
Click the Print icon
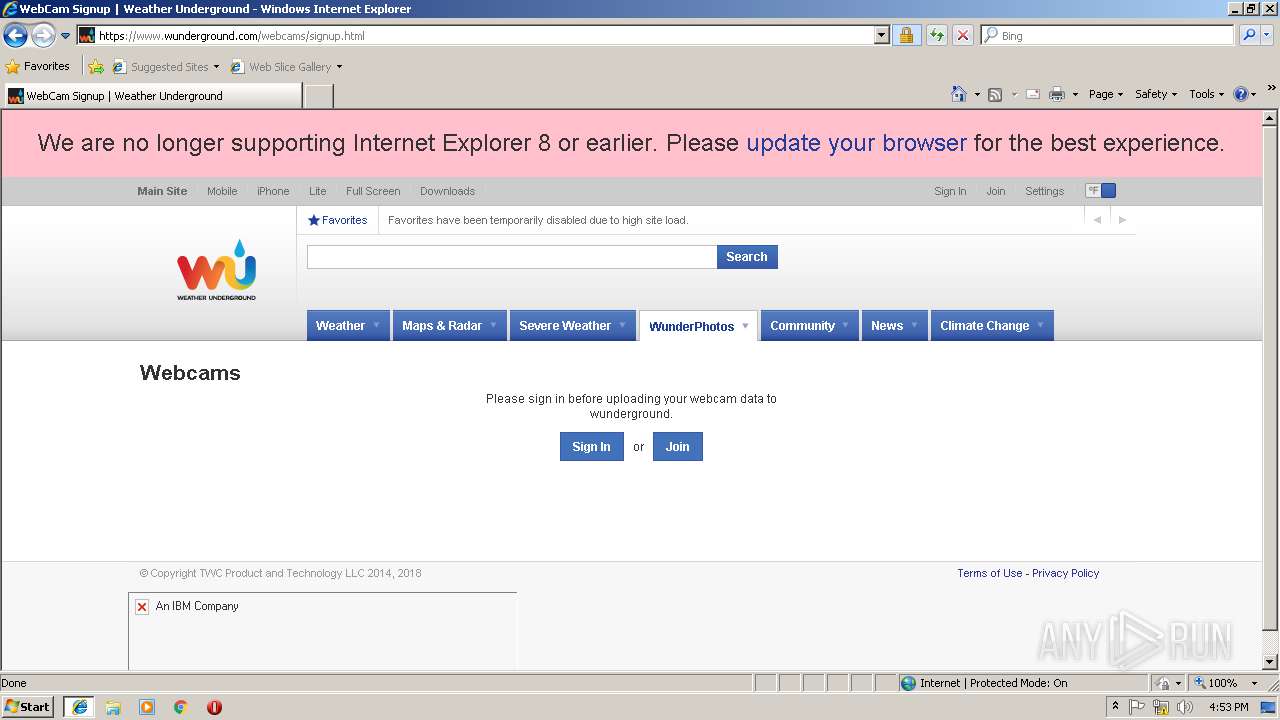(1057, 94)
